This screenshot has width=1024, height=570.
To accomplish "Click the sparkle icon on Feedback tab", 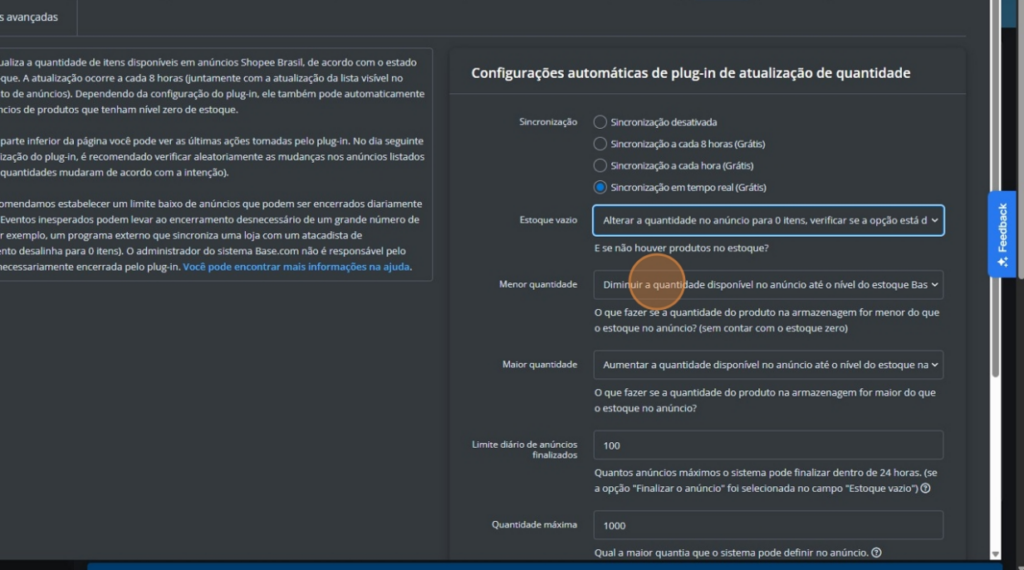I will tap(1002, 262).
